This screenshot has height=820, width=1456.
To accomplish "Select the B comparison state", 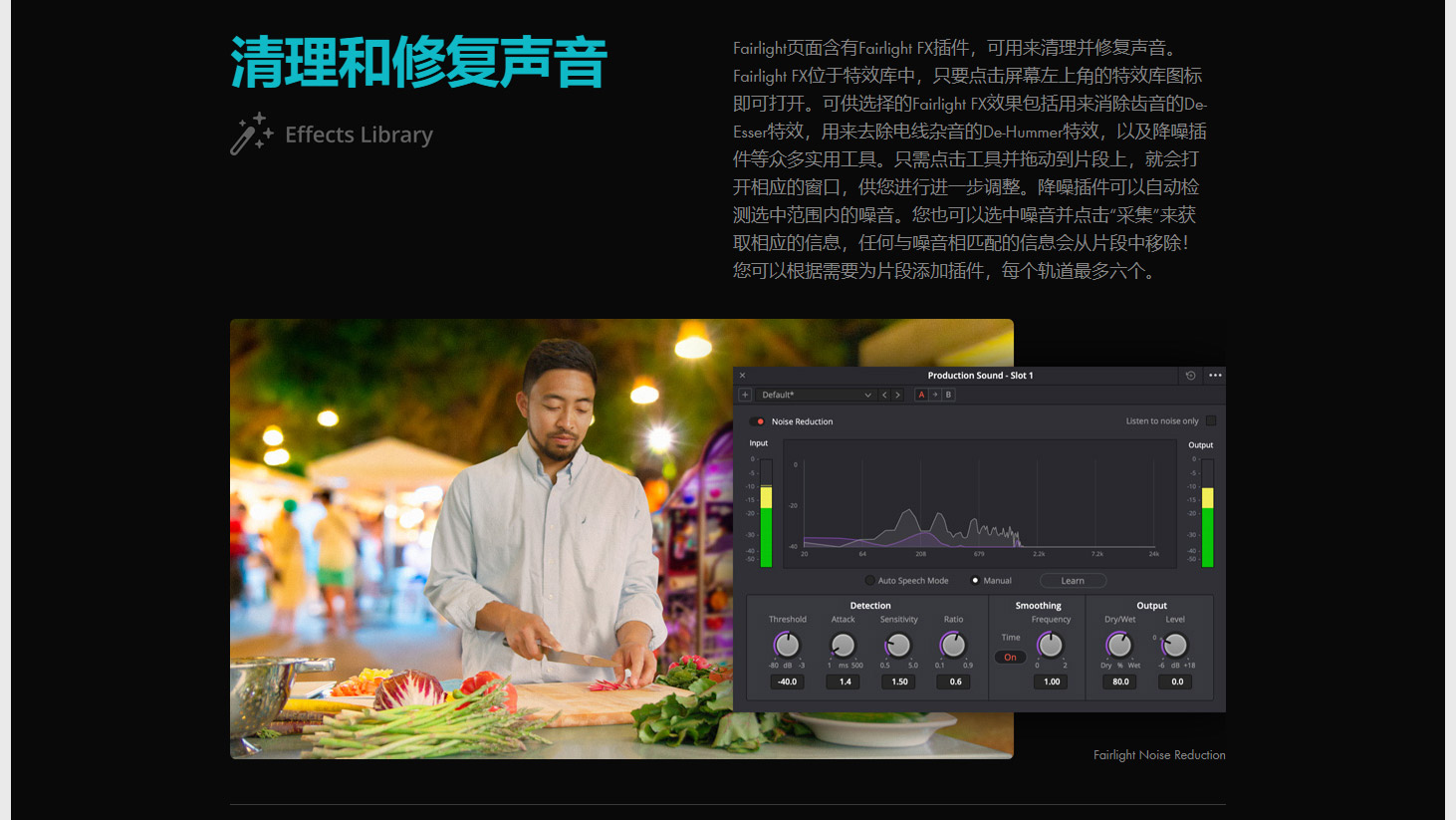I will (x=949, y=395).
